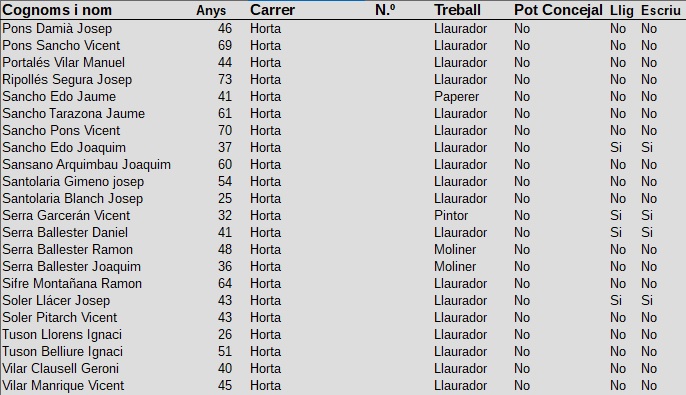
Task: Select 'Horta' street cell for Sifre Montañana Ramon
Action: click(x=265, y=284)
